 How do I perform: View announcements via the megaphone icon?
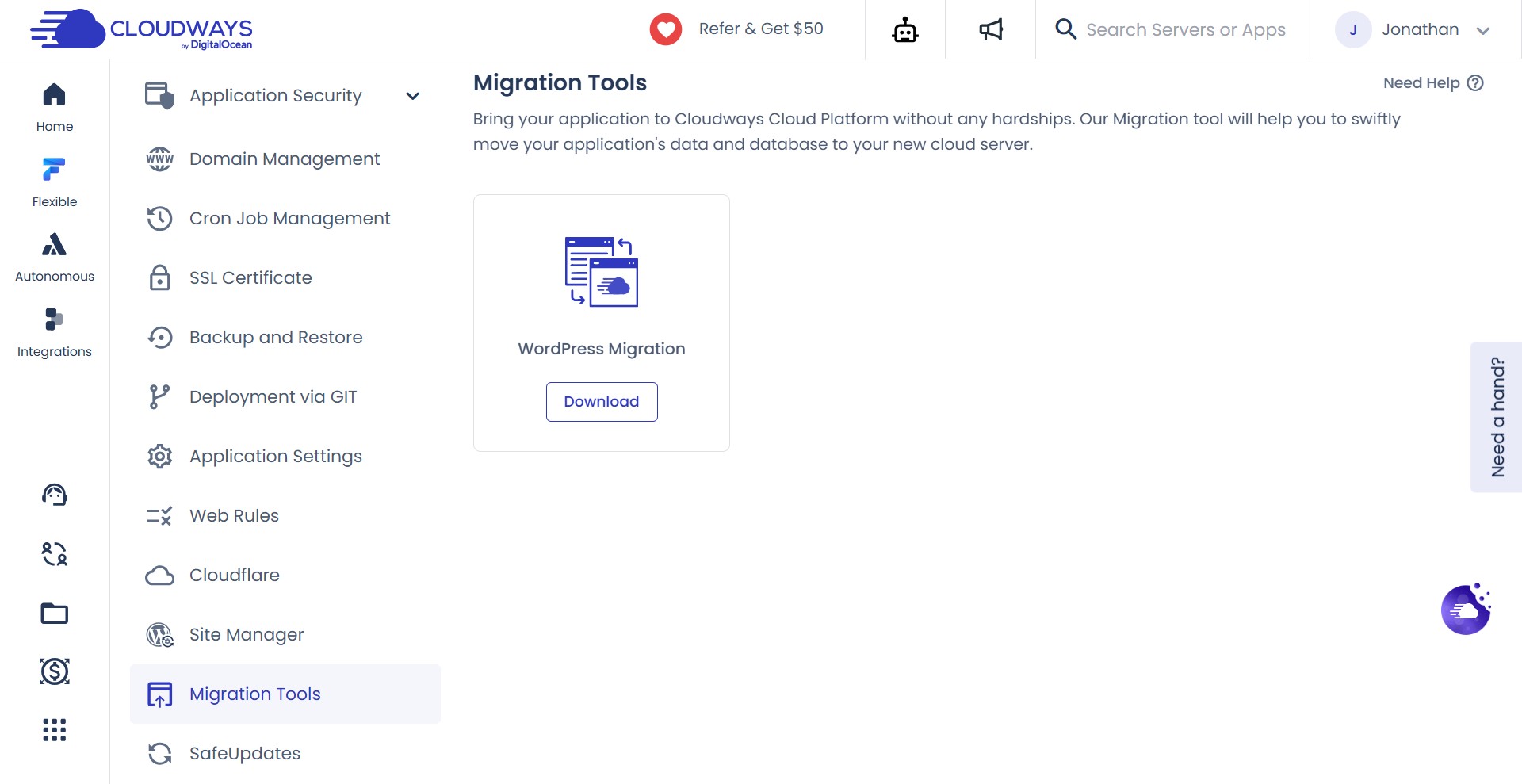[x=990, y=29]
